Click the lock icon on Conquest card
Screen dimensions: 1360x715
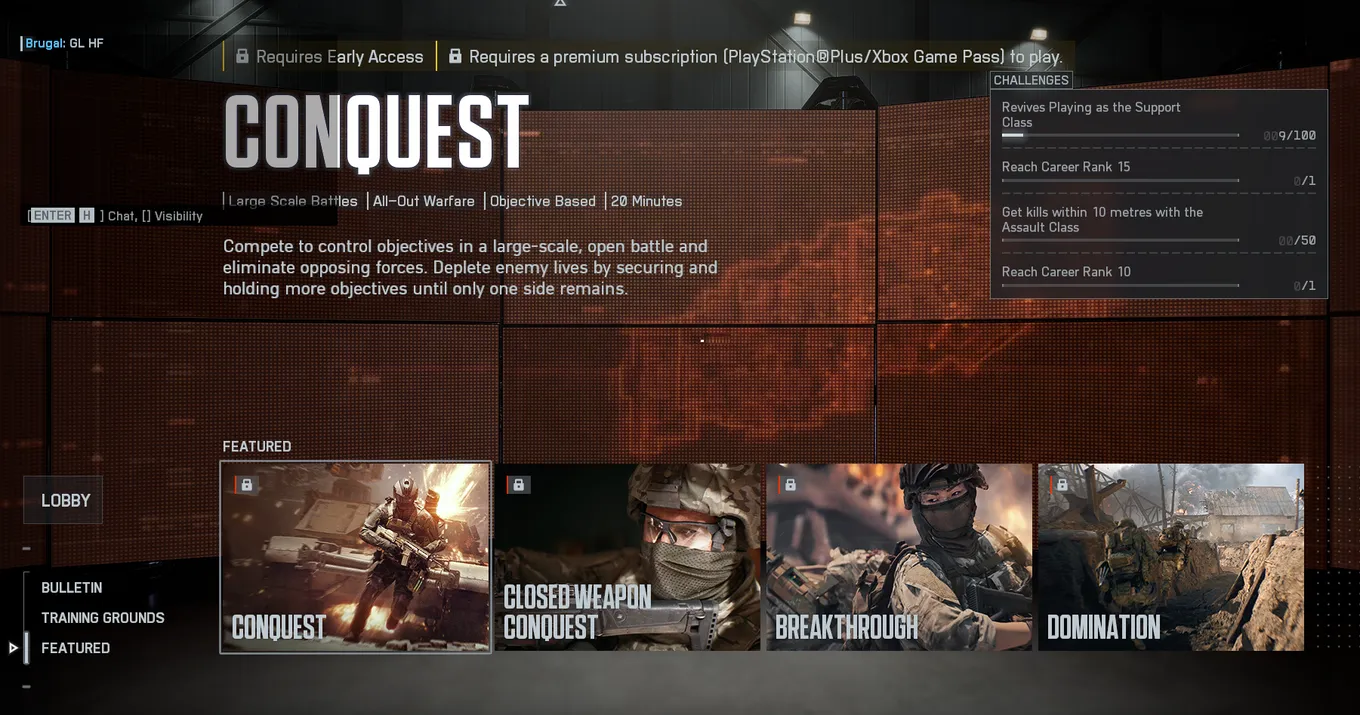(247, 485)
